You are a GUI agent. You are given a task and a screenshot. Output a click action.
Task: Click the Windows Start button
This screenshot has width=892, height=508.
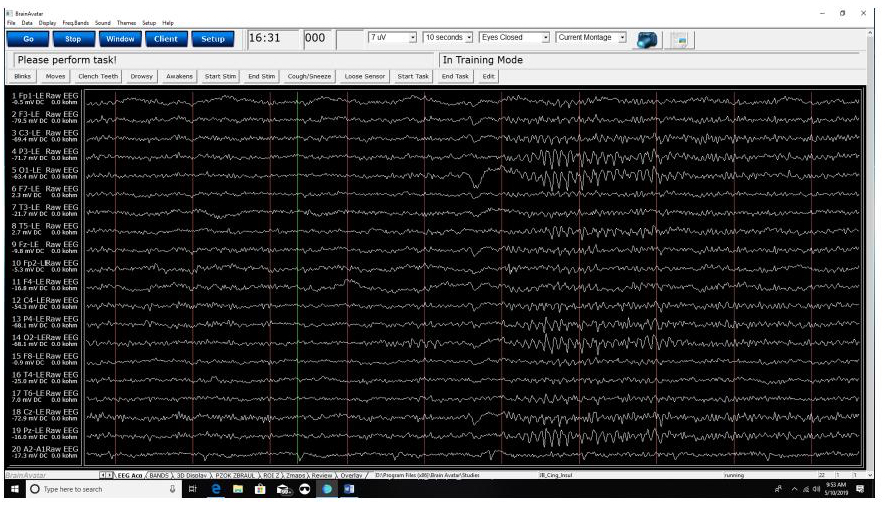(15, 490)
